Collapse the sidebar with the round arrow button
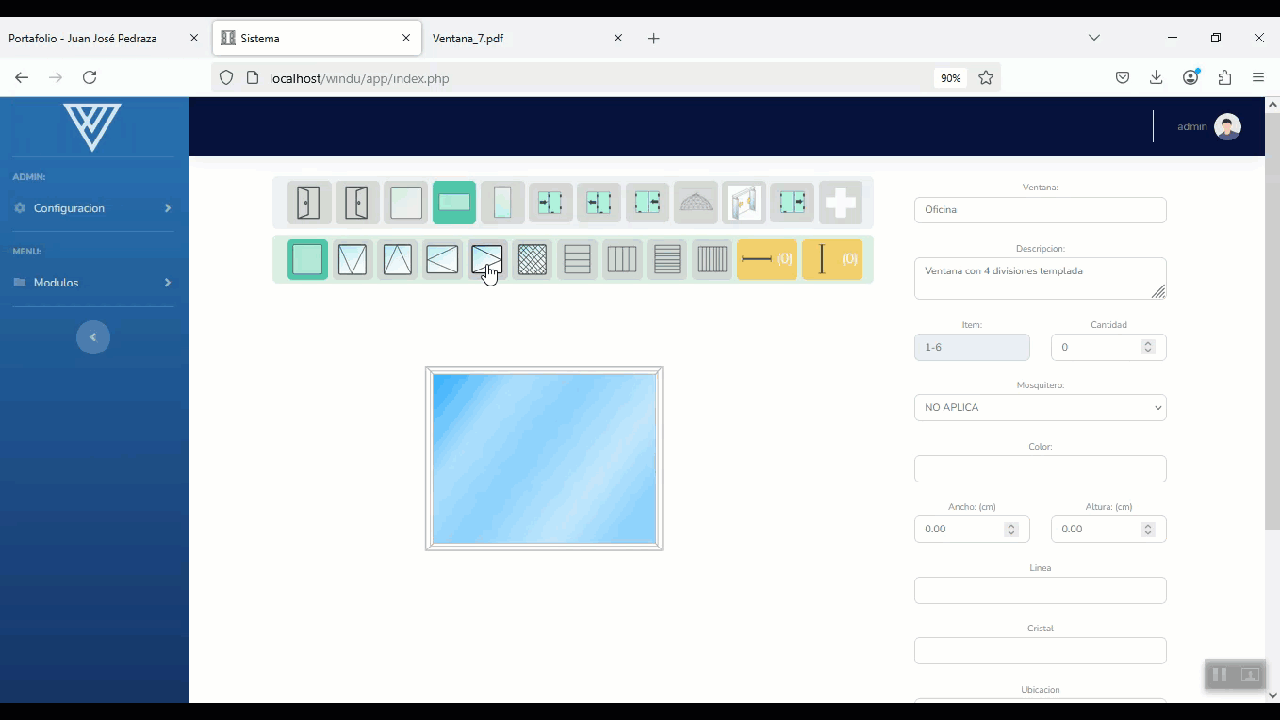 point(93,337)
